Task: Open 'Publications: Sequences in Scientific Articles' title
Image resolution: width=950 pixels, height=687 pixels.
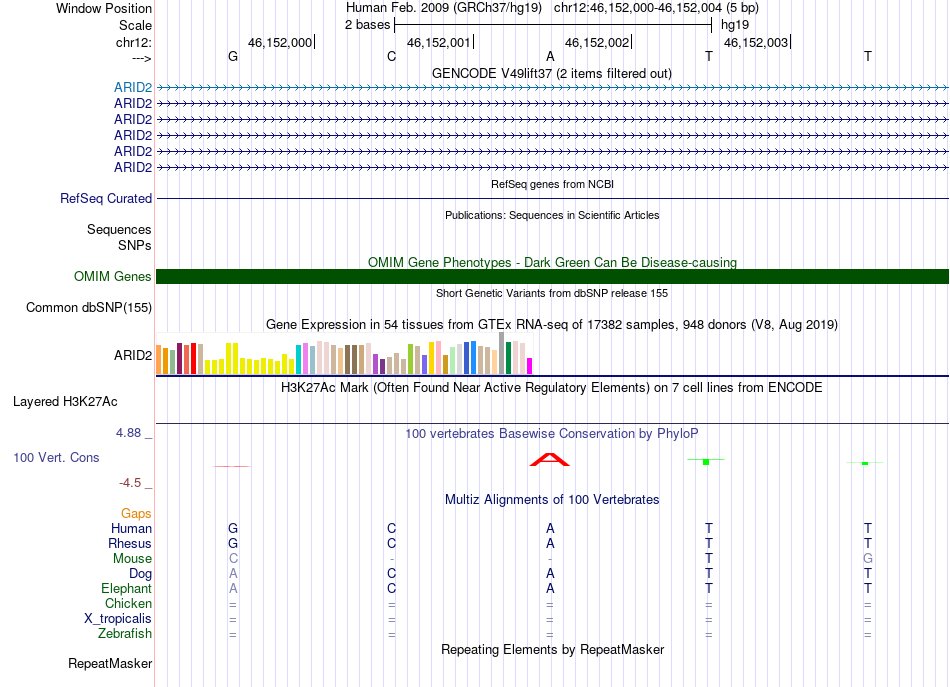Action: click(x=552, y=215)
